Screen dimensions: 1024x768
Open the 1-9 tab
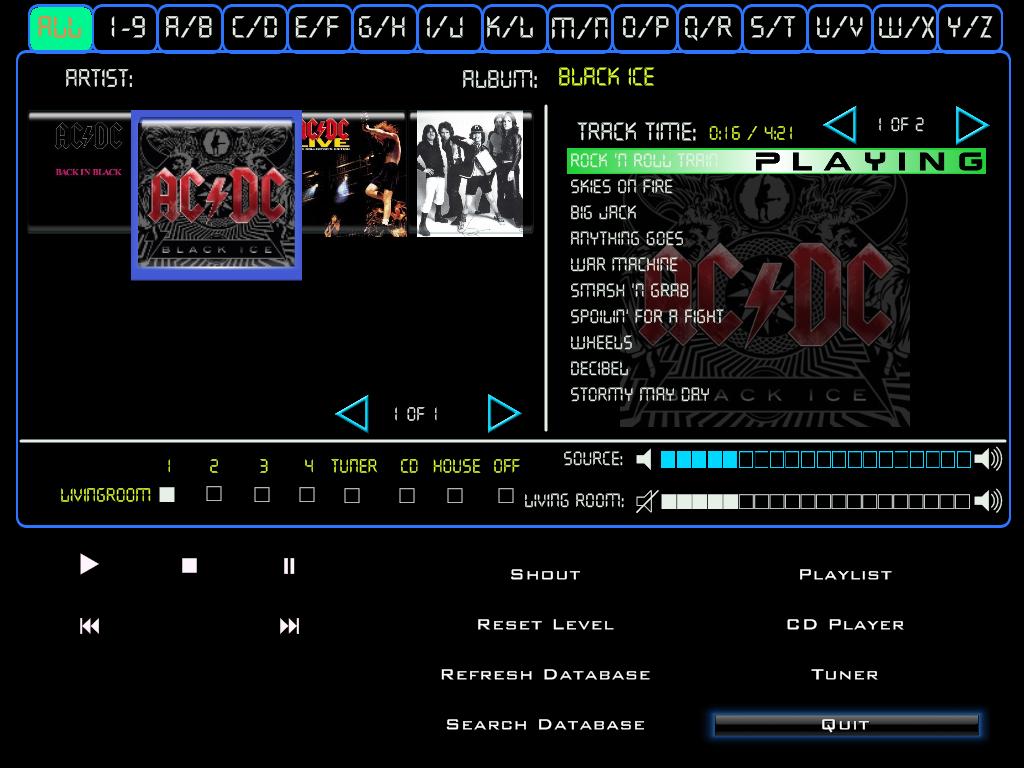click(x=125, y=27)
